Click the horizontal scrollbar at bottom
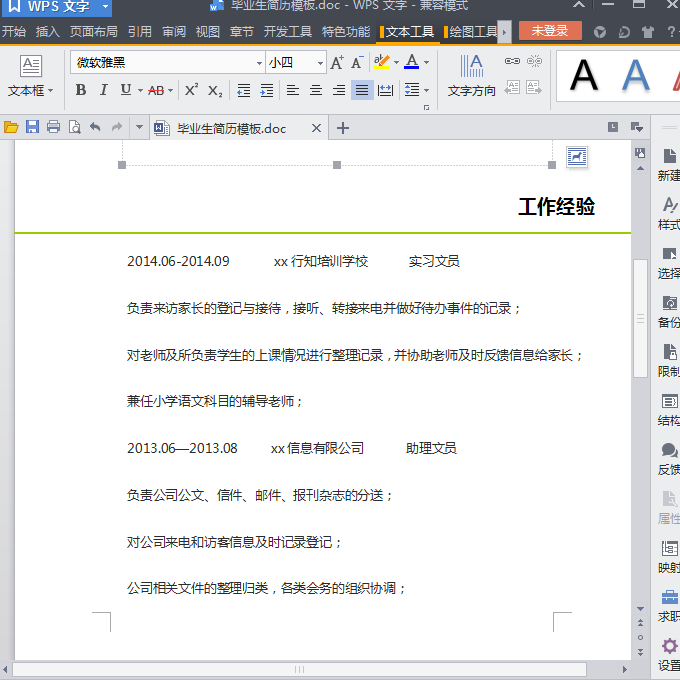The width and height of the screenshot is (680, 680). (x=300, y=669)
